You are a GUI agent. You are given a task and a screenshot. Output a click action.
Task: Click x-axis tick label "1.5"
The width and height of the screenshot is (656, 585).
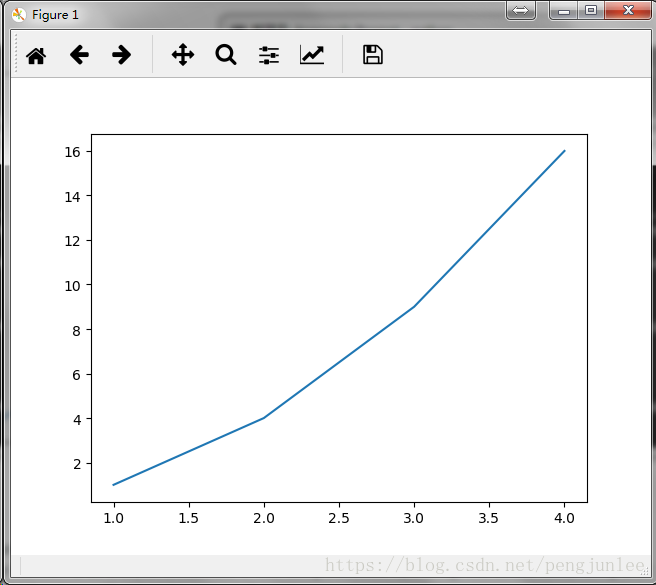[x=188, y=518]
